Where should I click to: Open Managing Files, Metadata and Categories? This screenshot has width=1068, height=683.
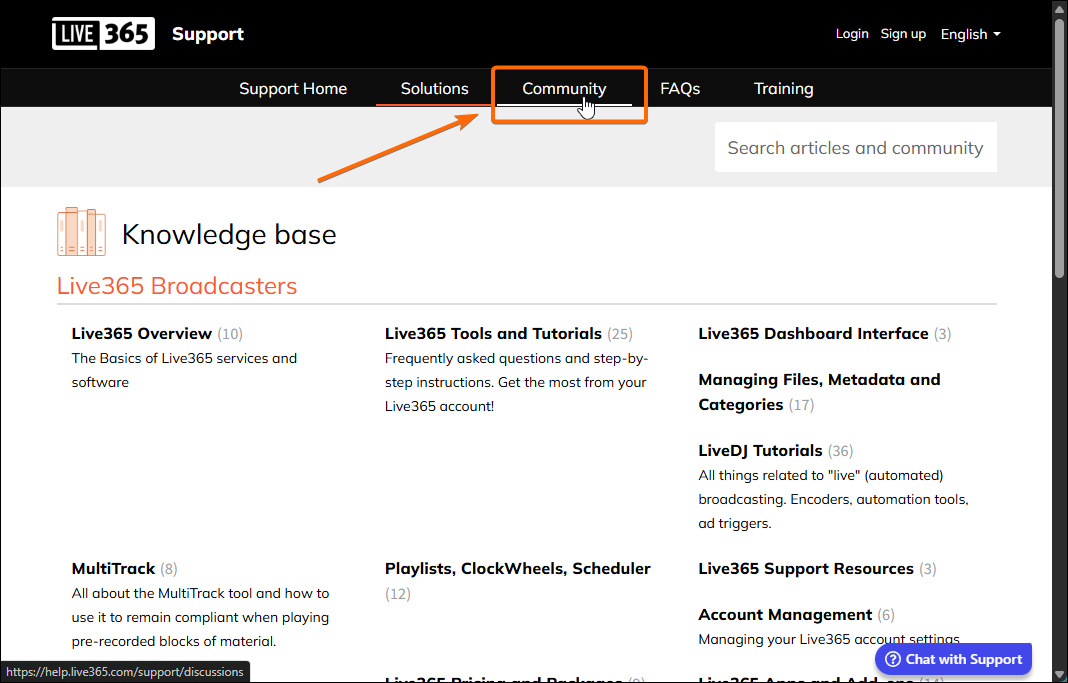pos(819,392)
